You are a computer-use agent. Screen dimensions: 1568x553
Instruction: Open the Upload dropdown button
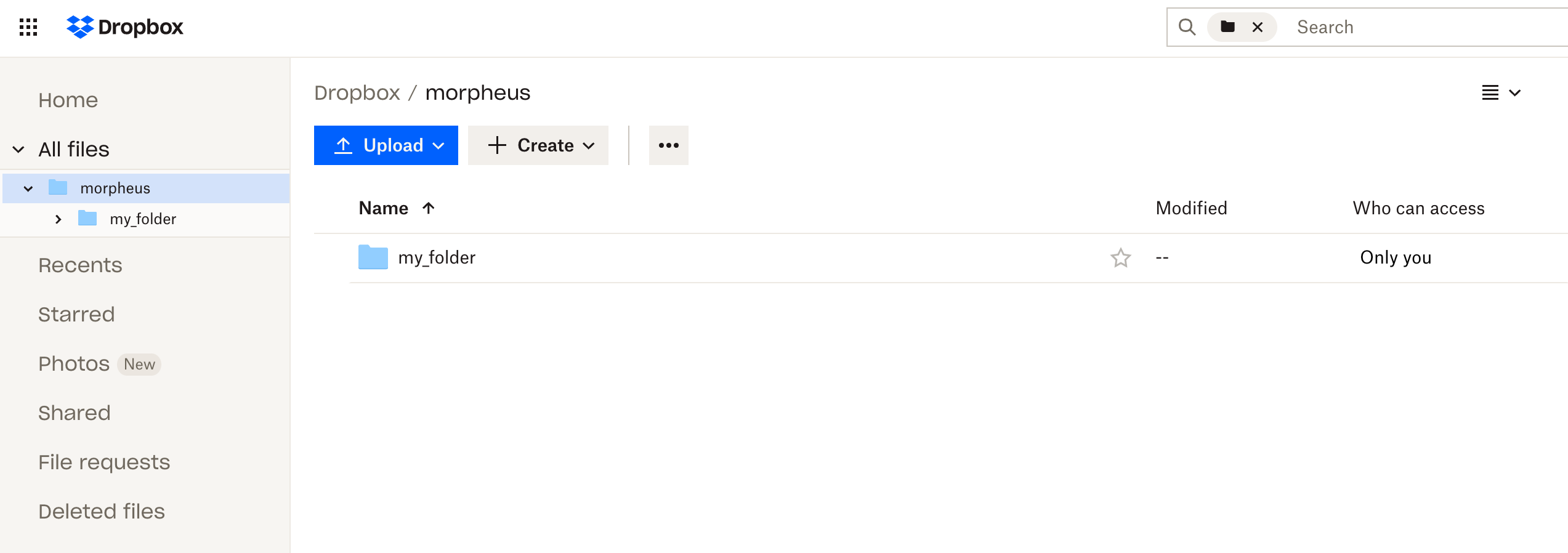386,145
